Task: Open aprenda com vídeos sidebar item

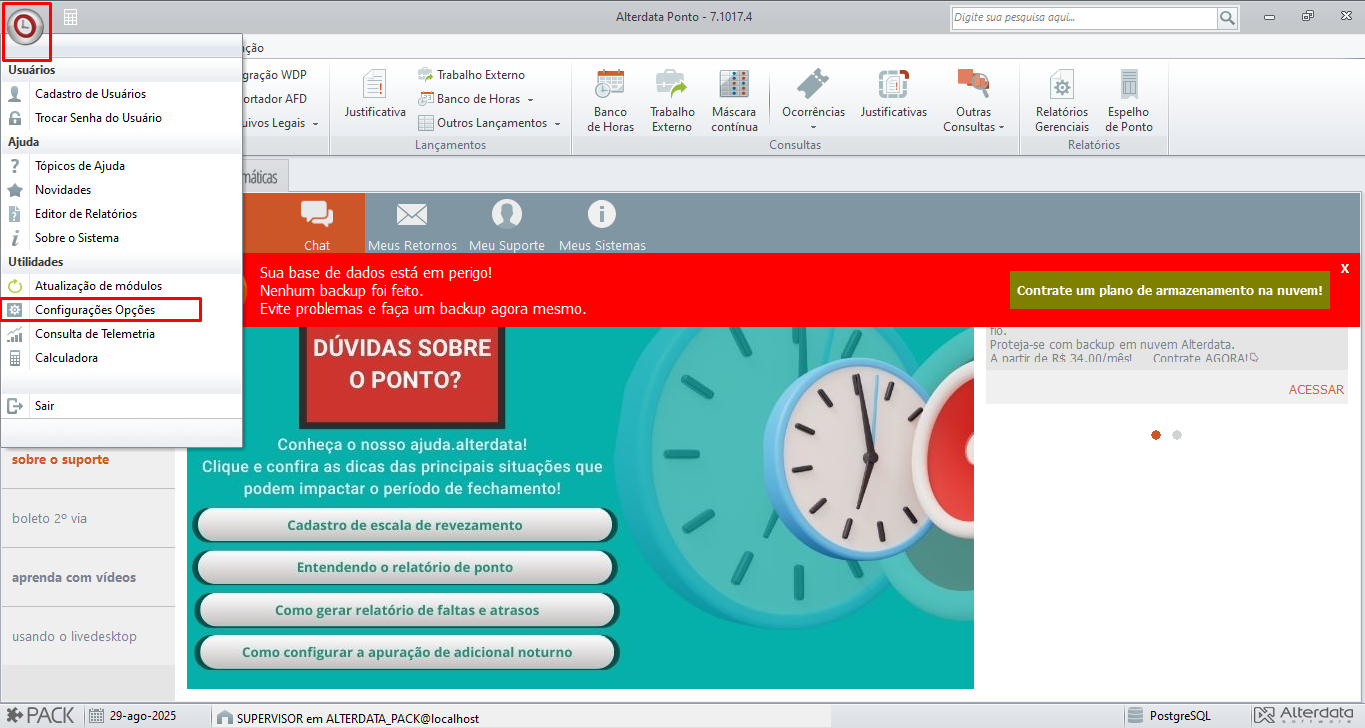Action: click(88, 578)
